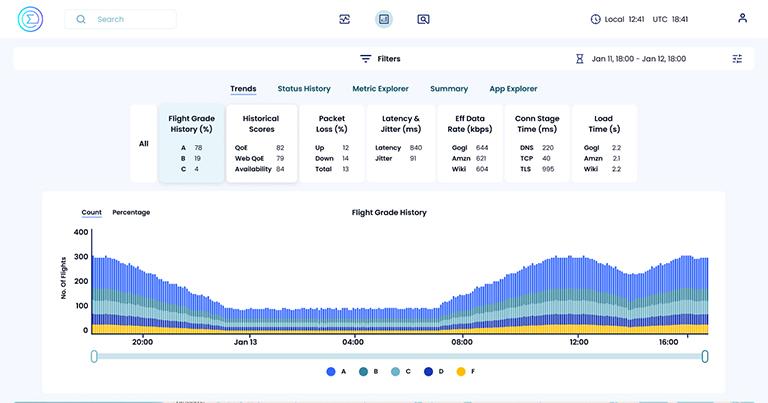The height and width of the screenshot is (403, 768).
Task: Open the user profile icon
Action: coord(742,18)
